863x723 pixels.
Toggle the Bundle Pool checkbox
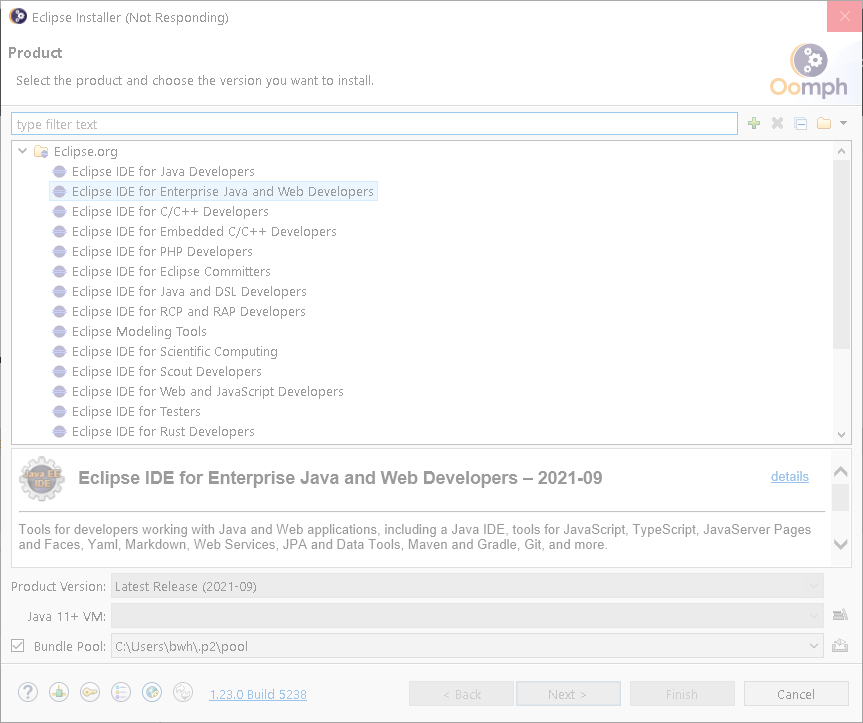click(x=18, y=645)
